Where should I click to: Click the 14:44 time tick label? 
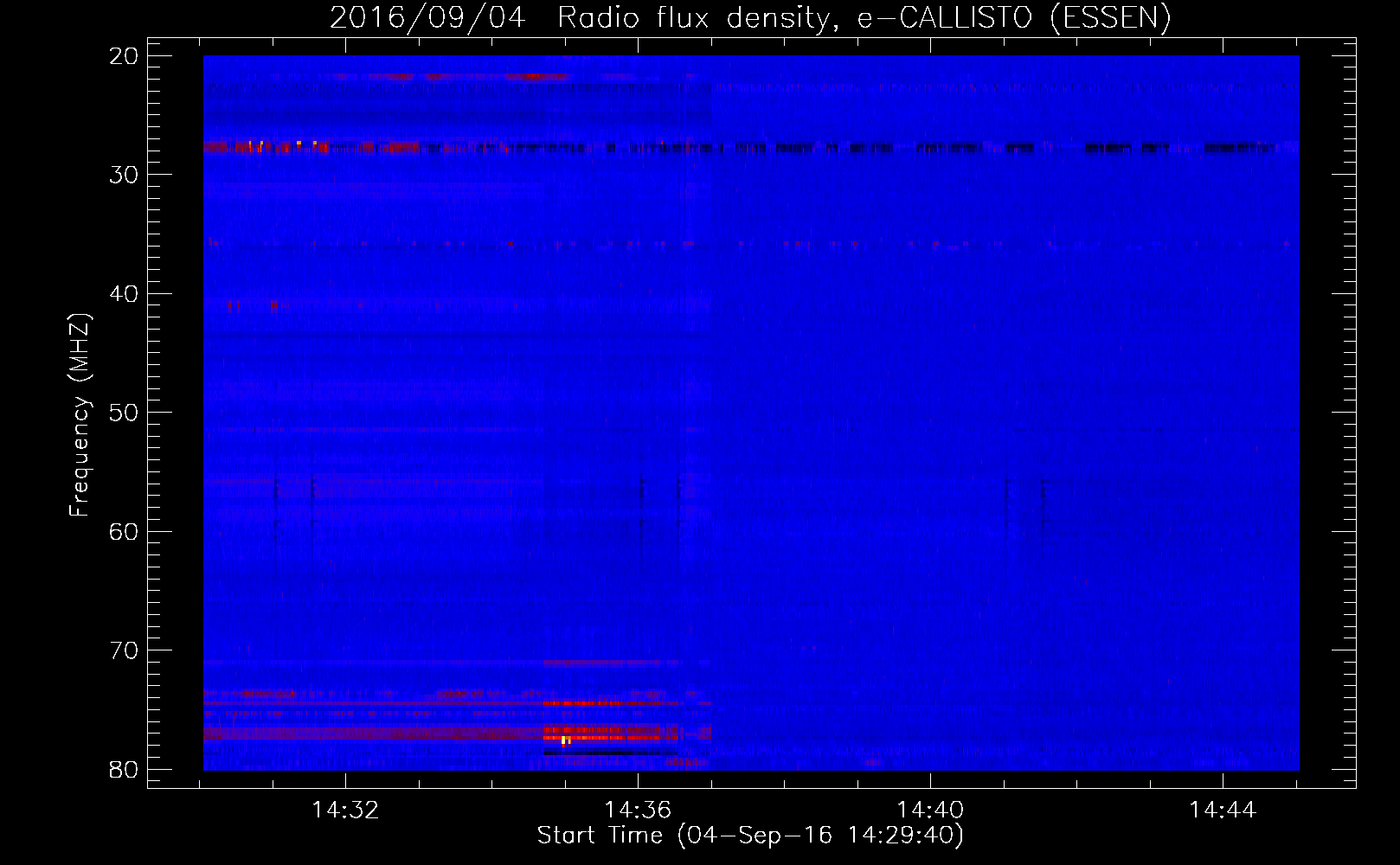pyautogui.click(x=1223, y=811)
